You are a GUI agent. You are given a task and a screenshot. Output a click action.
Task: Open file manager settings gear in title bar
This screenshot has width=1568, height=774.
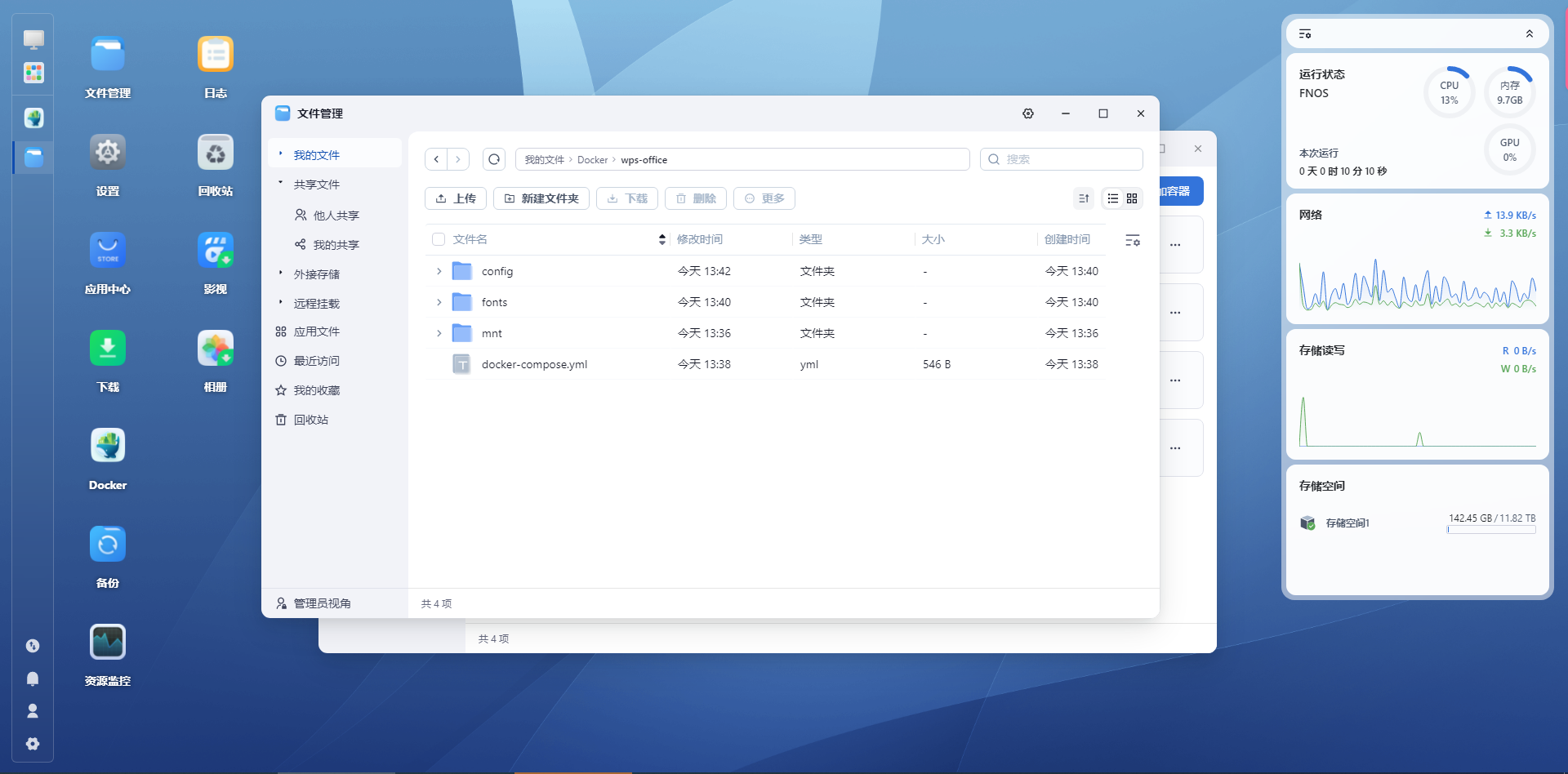(1028, 113)
